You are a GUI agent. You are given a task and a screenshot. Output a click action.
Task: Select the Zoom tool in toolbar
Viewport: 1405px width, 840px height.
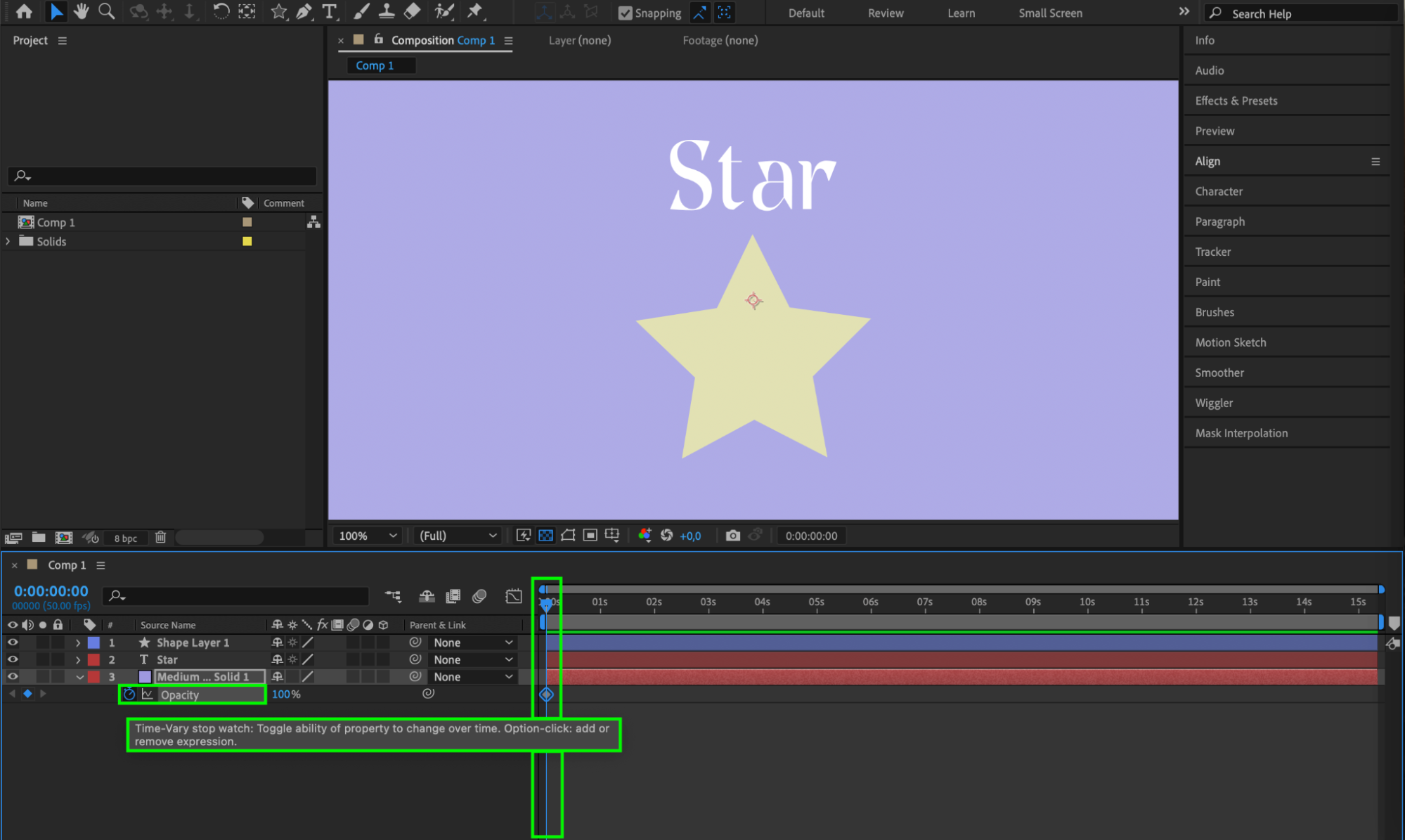pyautogui.click(x=107, y=11)
